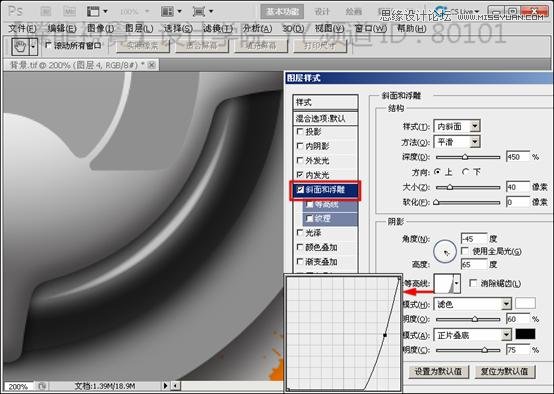
Task: Open the Hand tool preset picker arrow
Action: [x=34, y=47]
